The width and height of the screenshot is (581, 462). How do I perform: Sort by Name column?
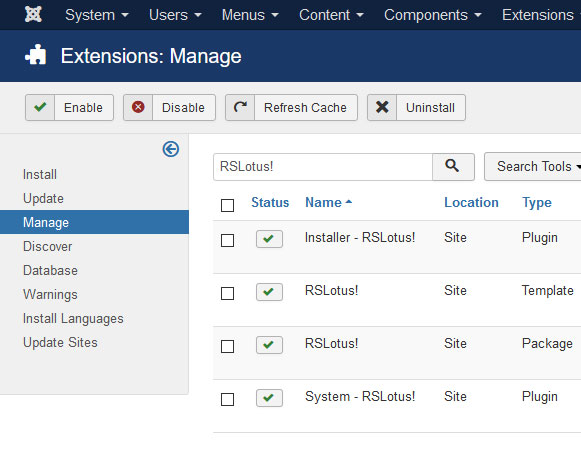tap(328, 202)
